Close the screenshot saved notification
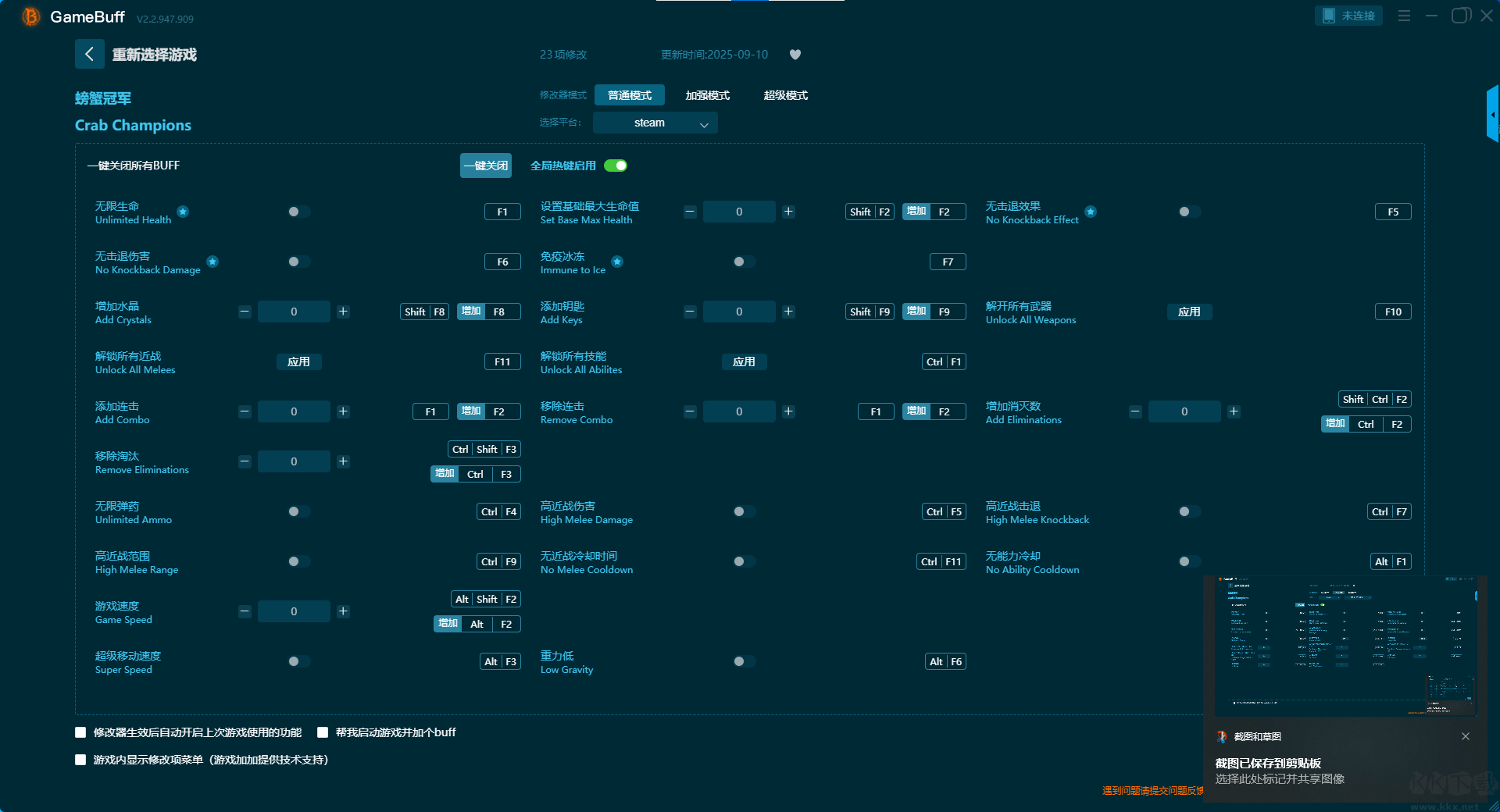The height and width of the screenshot is (812, 1500). point(1466,736)
